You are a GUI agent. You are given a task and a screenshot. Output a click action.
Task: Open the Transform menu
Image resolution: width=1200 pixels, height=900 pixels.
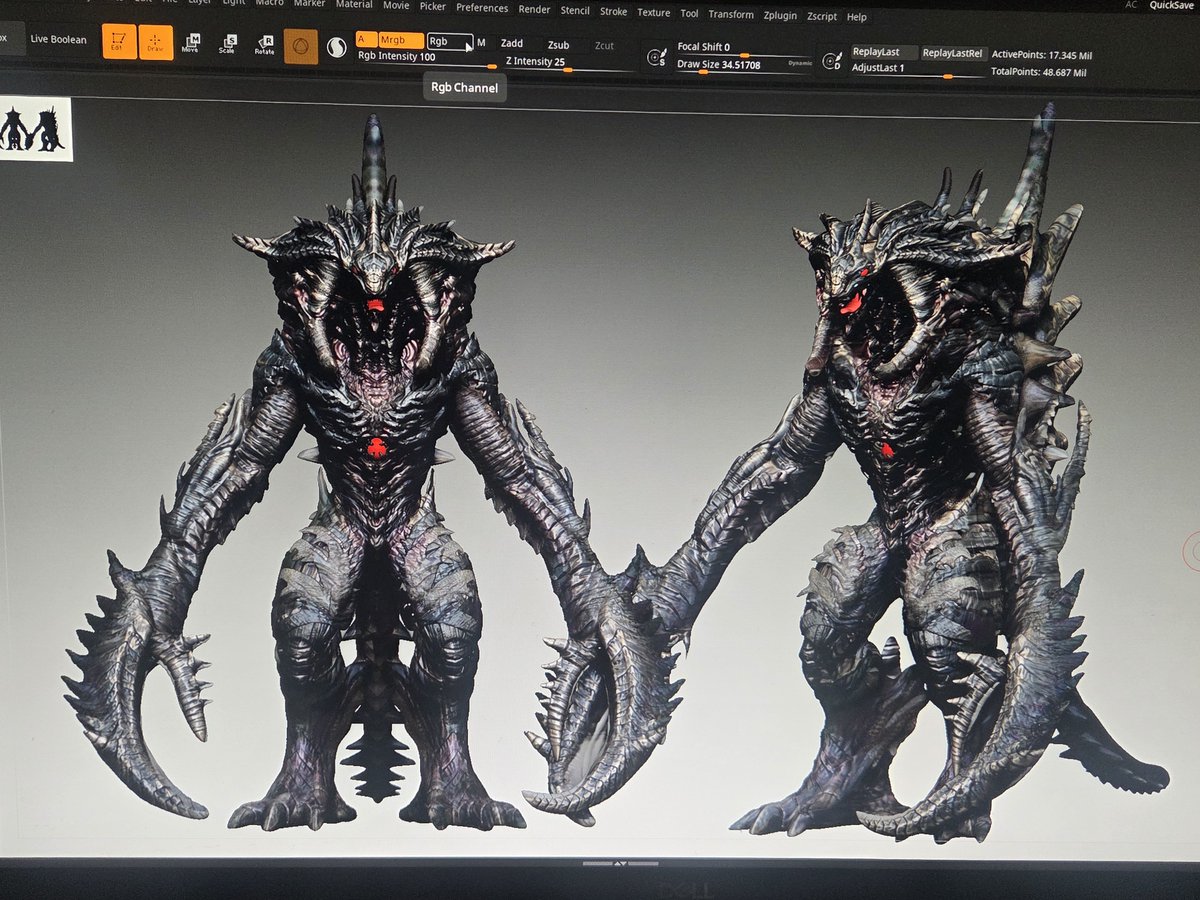(731, 14)
